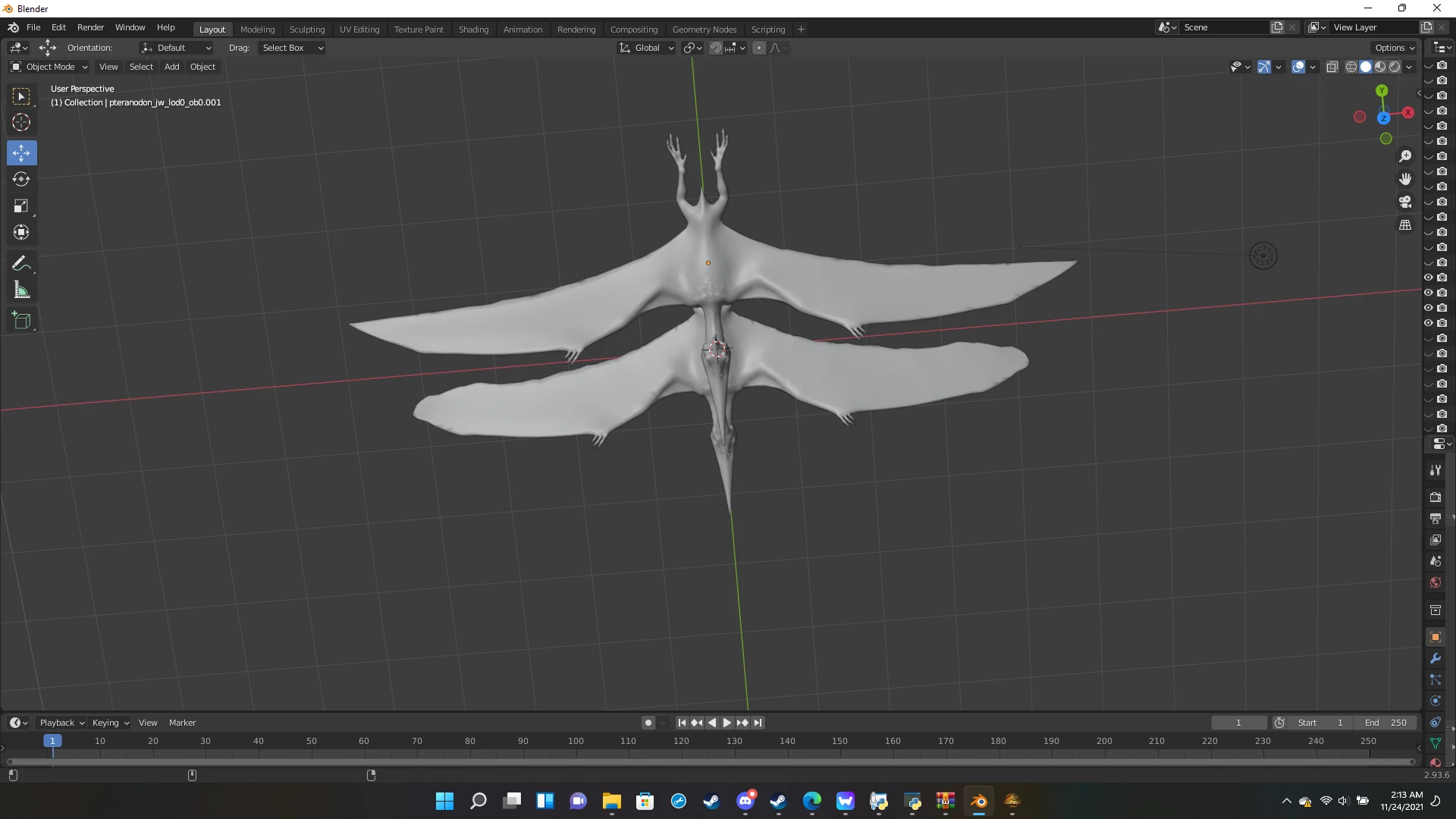The height and width of the screenshot is (819, 1456).
Task: Click the Modifier wrench properties tab
Action: 1435,658
